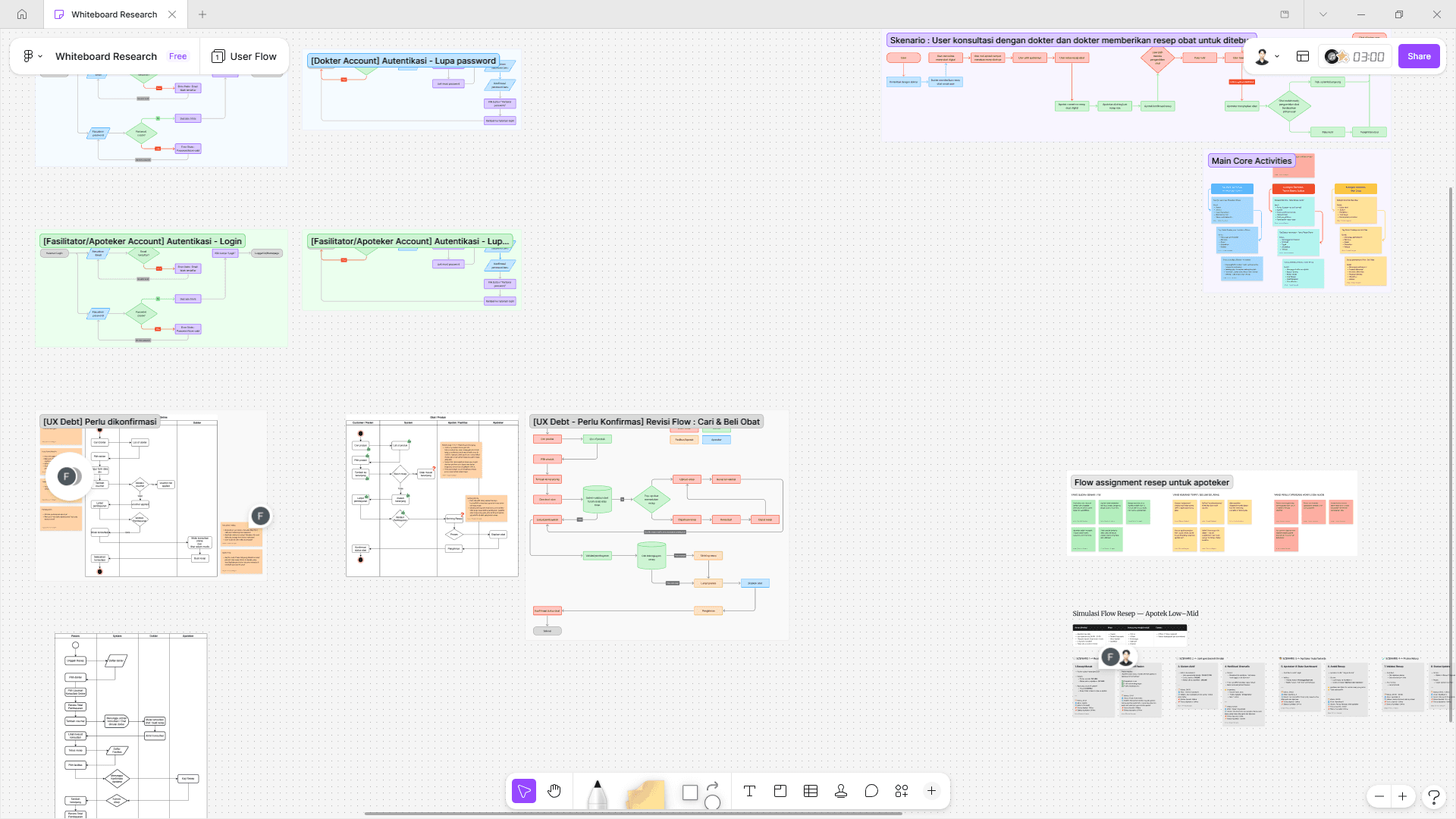Open widgets and plugins menu
This screenshot has height=819, width=1456.
[901, 791]
